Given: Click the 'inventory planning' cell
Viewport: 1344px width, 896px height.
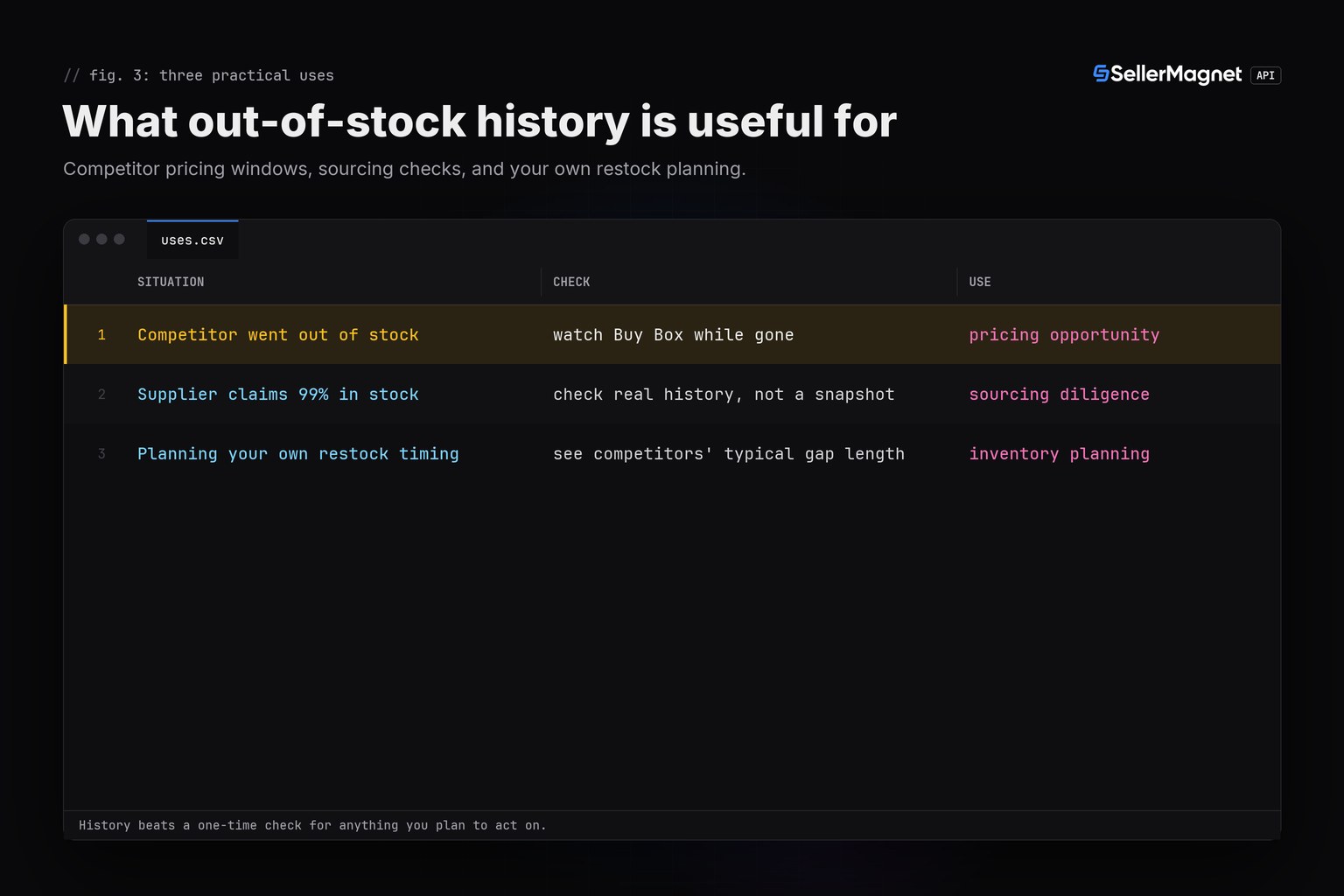Looking at the screenshot, I should [1059, 454].
